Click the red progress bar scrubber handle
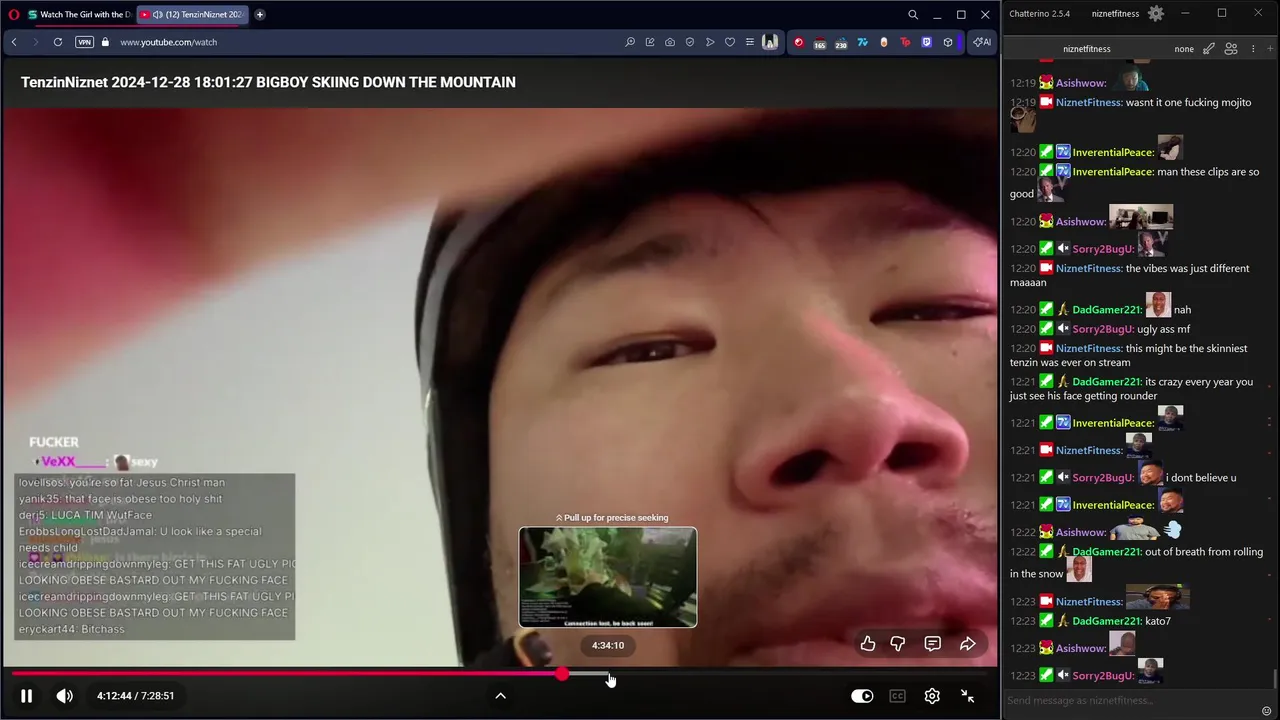Screen dimensions: 1280x720 click(562, 674)
